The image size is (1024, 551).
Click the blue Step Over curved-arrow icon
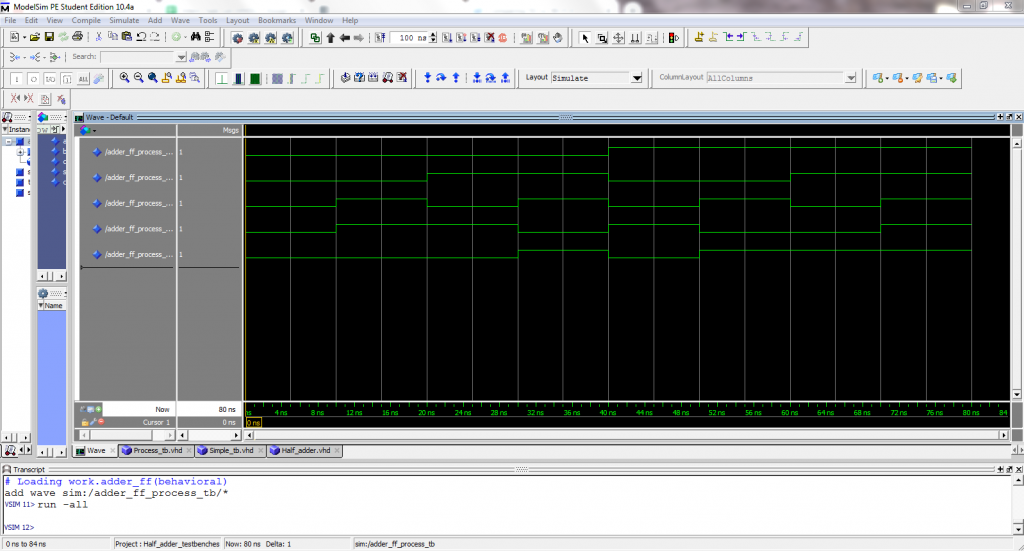click(x=441, y=78)
